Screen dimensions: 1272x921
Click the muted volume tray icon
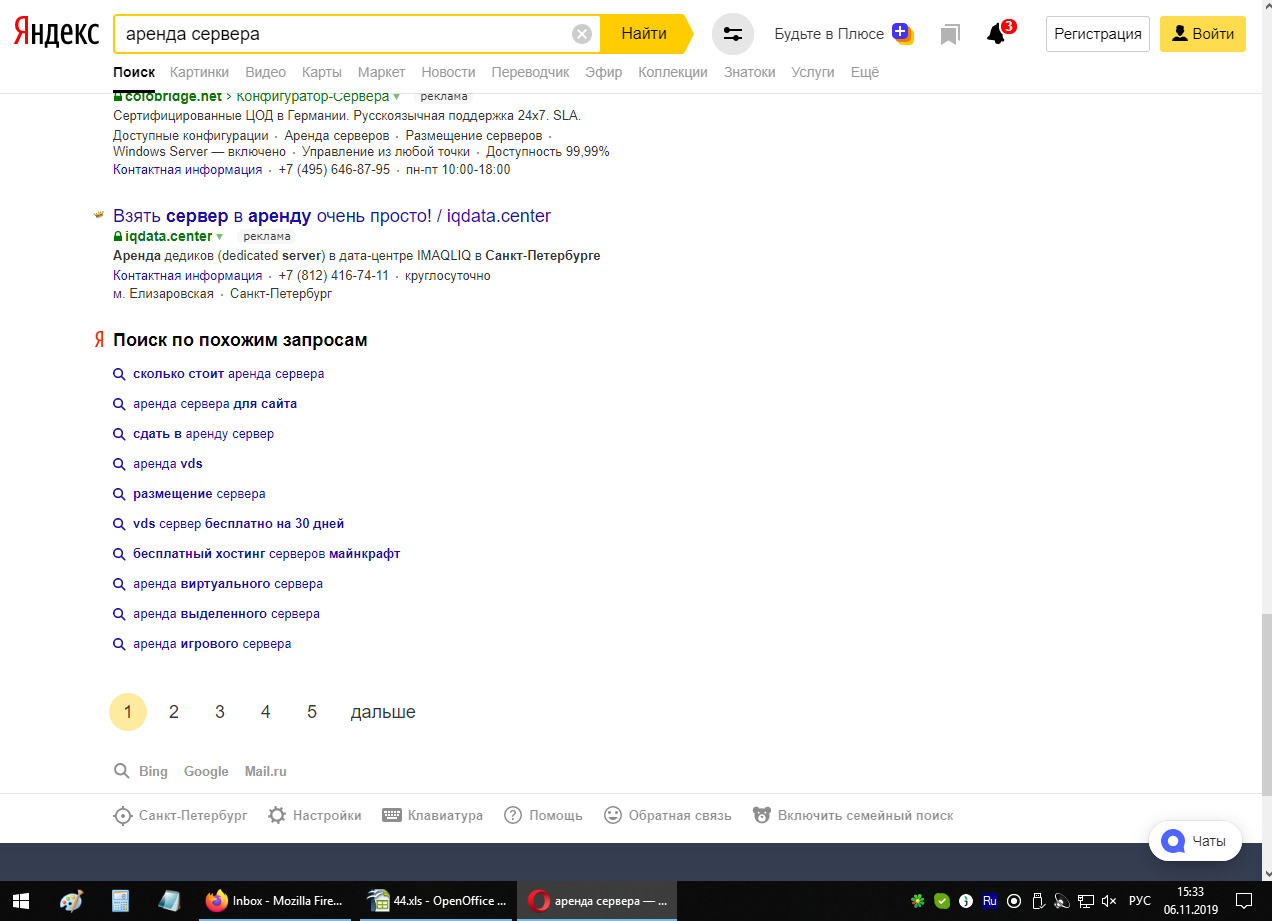[x=1109, y=901]
